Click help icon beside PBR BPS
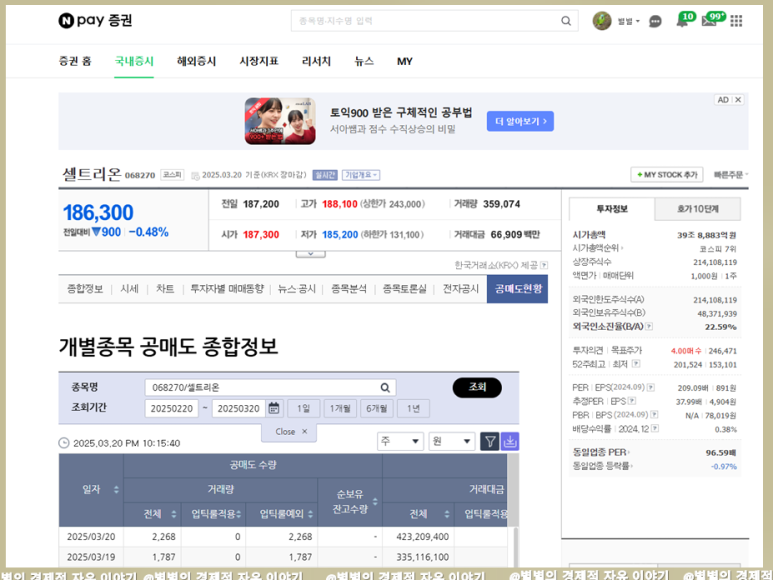This screenshot has width=773, height=580. [654, 414]
